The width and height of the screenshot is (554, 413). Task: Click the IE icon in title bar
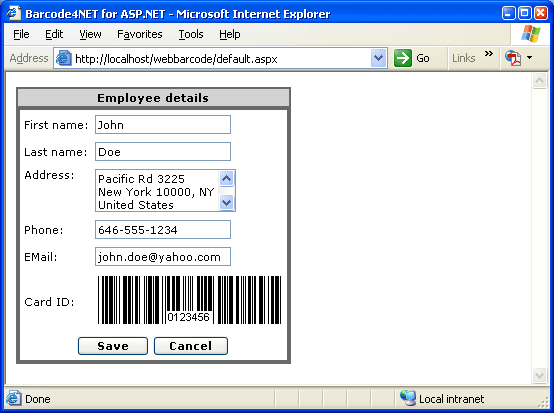coord(13,13)
